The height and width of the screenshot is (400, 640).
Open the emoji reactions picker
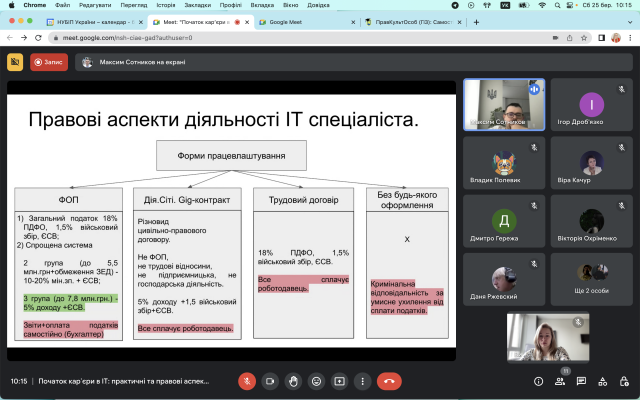[x=316, y=381]
